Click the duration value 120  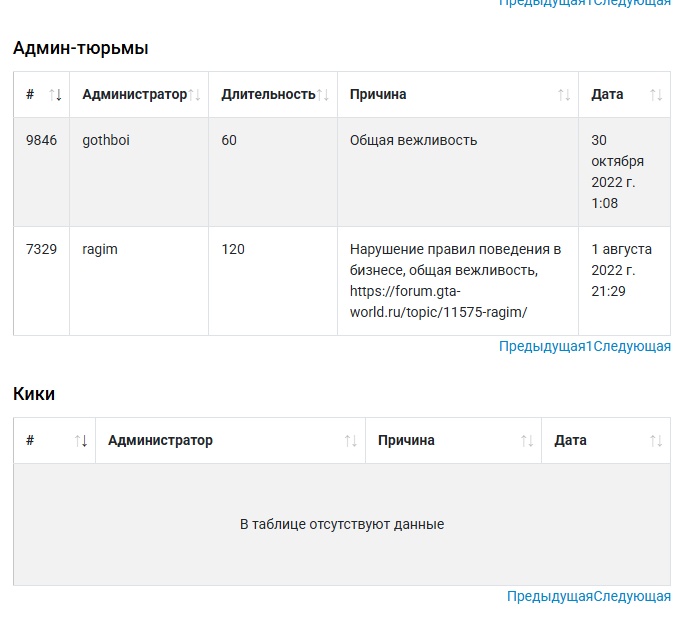coord(233,250)
